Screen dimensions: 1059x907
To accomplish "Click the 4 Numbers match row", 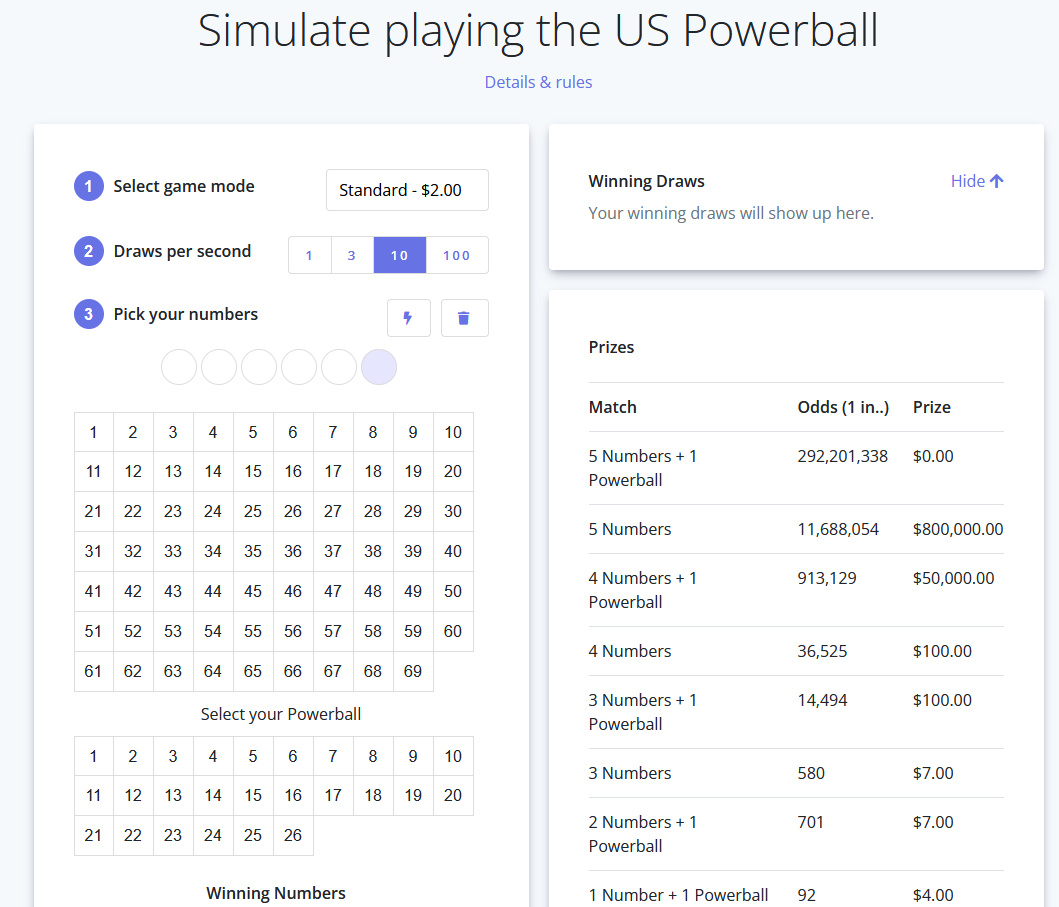I will pos(796,651).
